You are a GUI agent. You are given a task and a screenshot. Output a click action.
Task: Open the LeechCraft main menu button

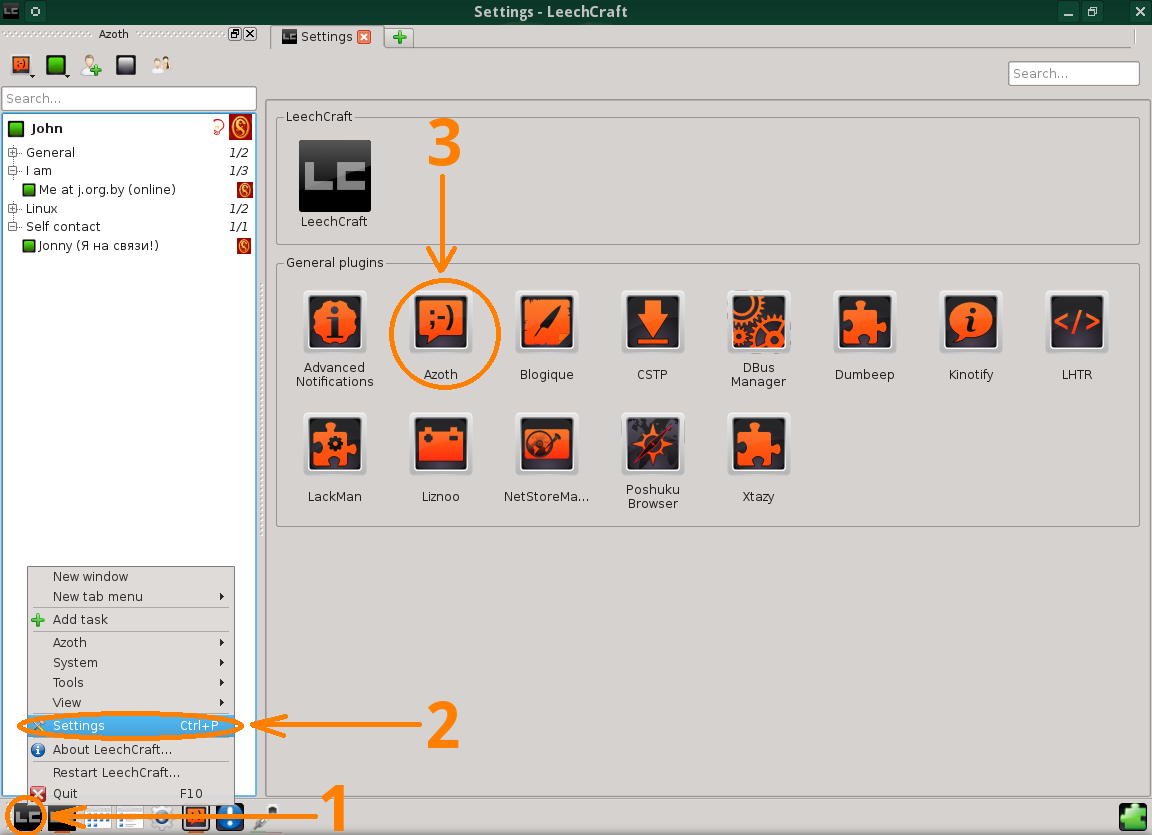coord(26,816)
